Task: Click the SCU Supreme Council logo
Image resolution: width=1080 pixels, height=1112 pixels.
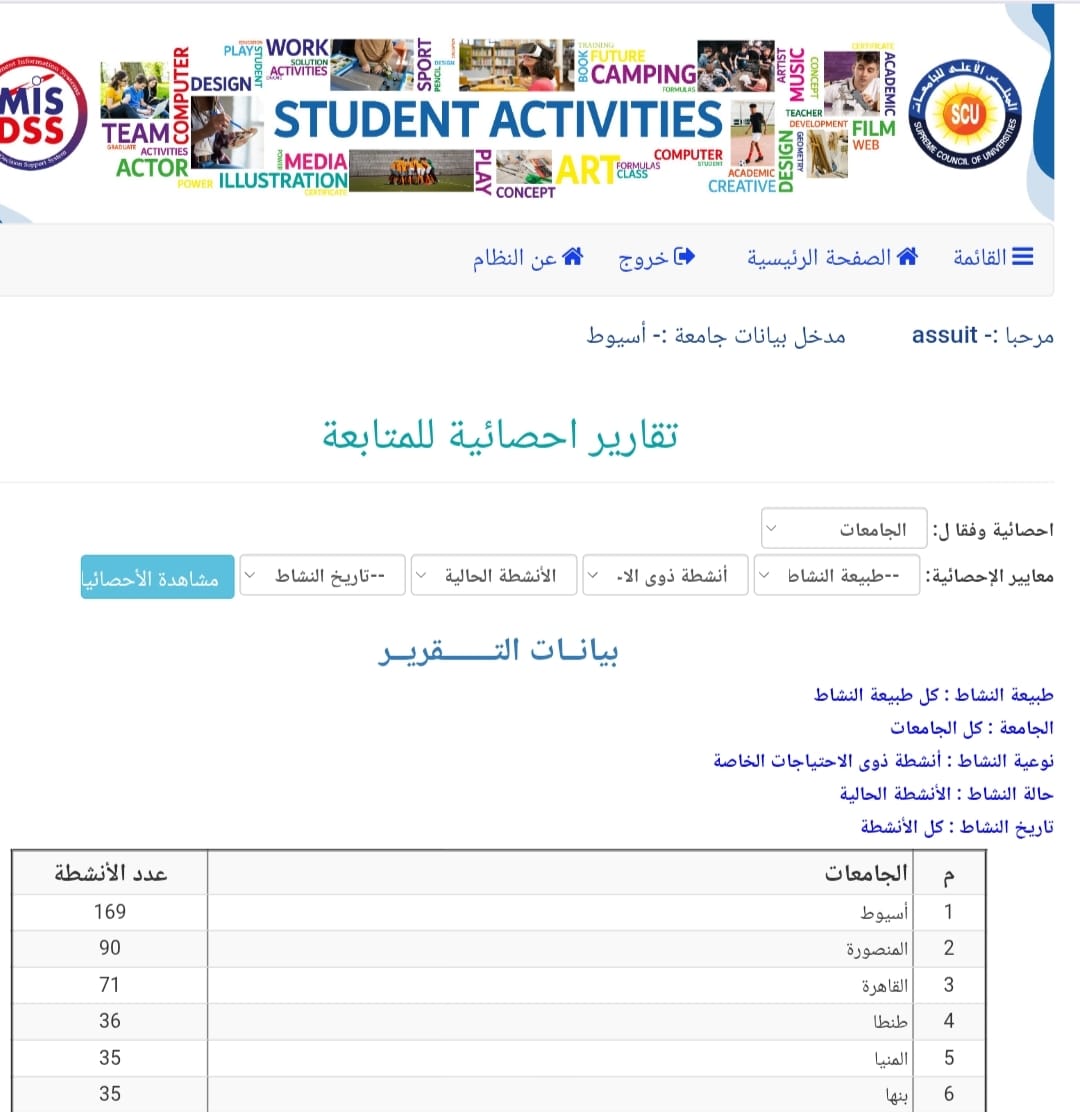Action: pos(964,114)
